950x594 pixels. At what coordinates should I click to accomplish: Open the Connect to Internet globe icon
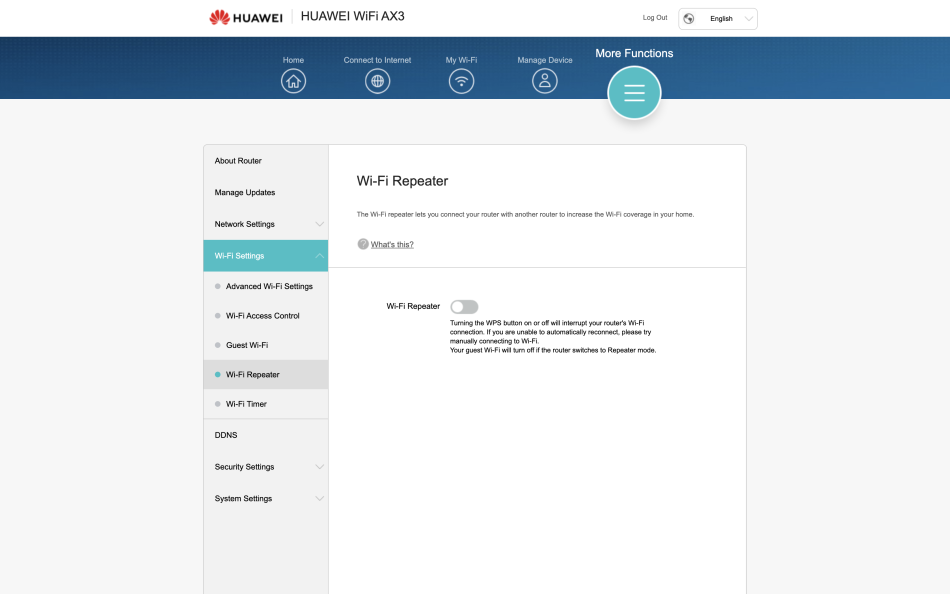click(377, 81)
